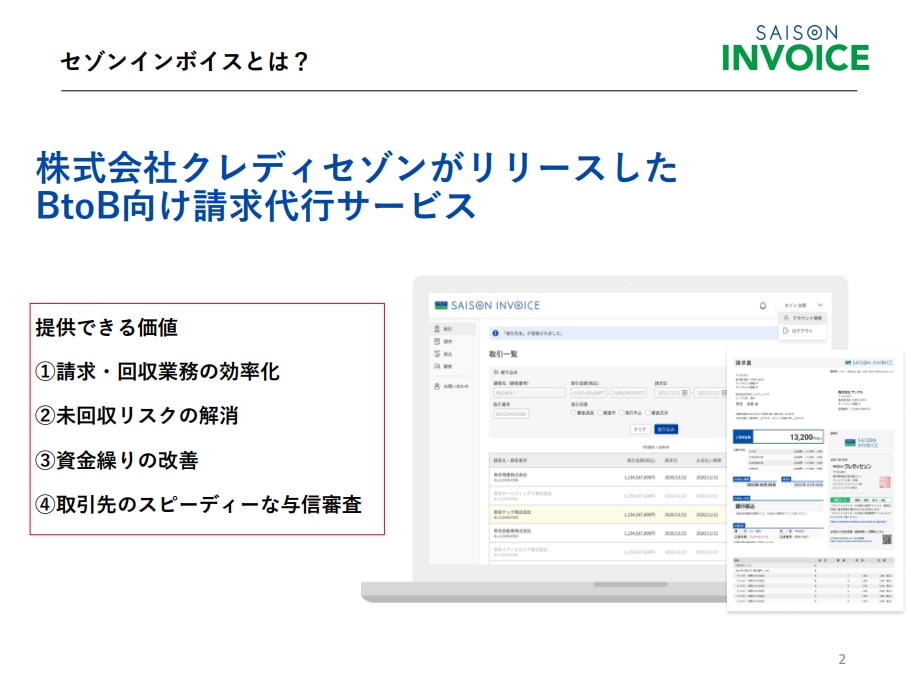Open the calendar icon in the first date field
The width and height of the screenshot is (917, 690).
685,393
